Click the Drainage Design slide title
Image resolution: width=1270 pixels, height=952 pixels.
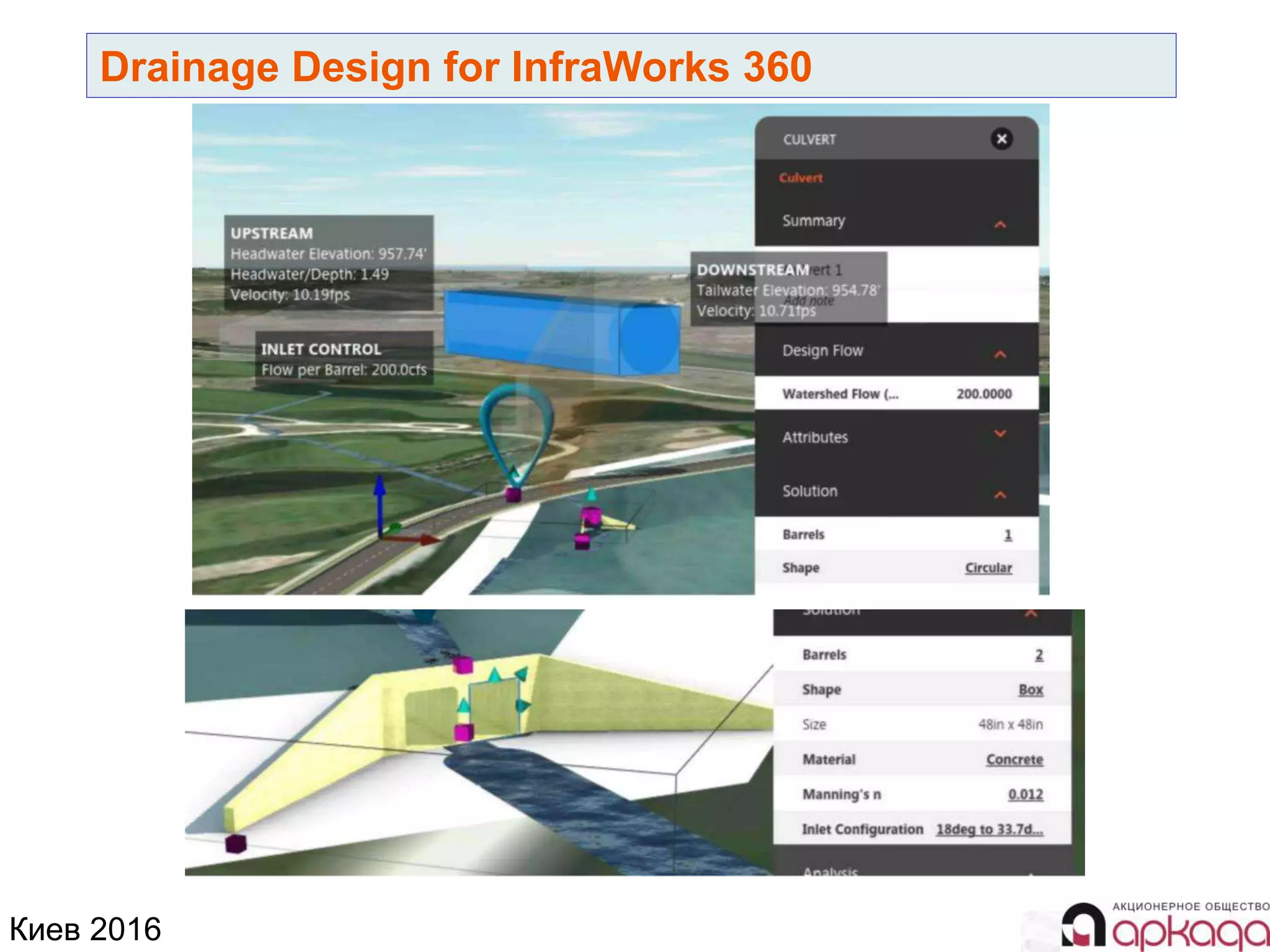coord(456,66)
